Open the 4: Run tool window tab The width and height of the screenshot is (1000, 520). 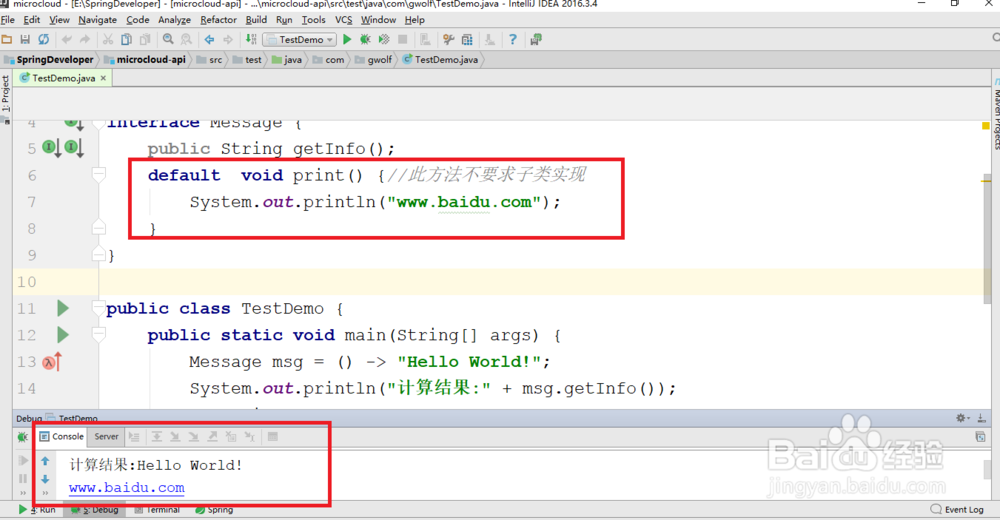pos(36,510)
